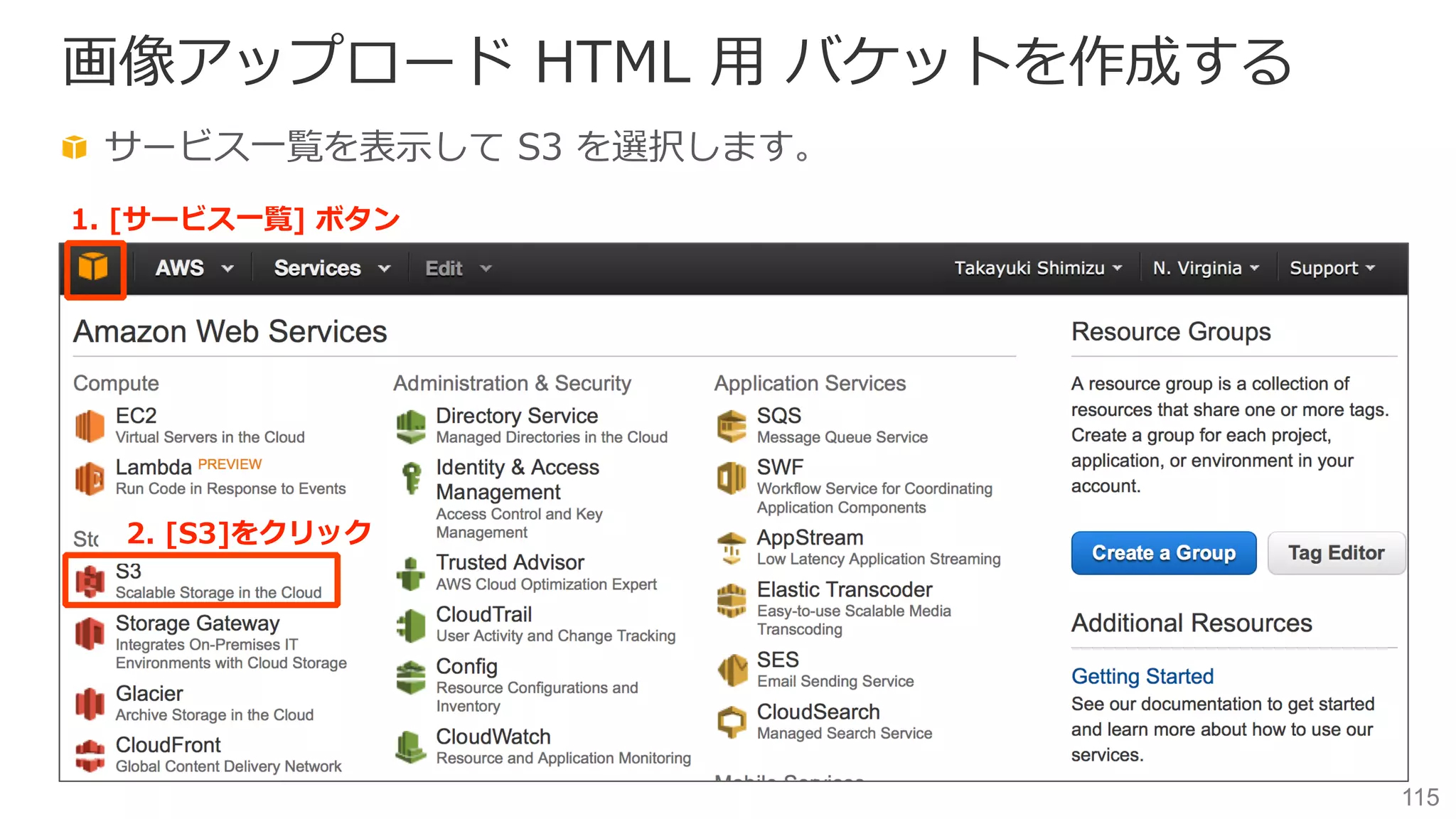
Task: Click the Trusted Advisor link
Action: point(510,562)
